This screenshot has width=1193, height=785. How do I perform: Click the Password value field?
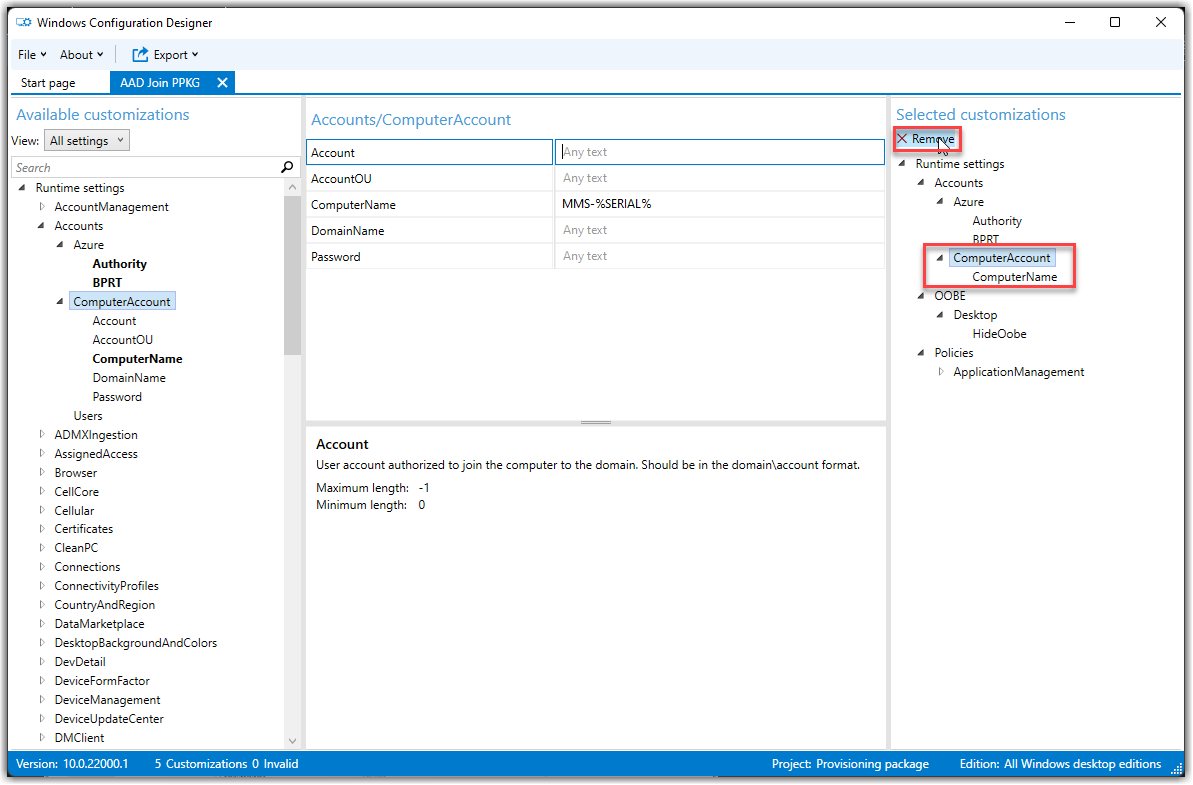tap(720, 256)
